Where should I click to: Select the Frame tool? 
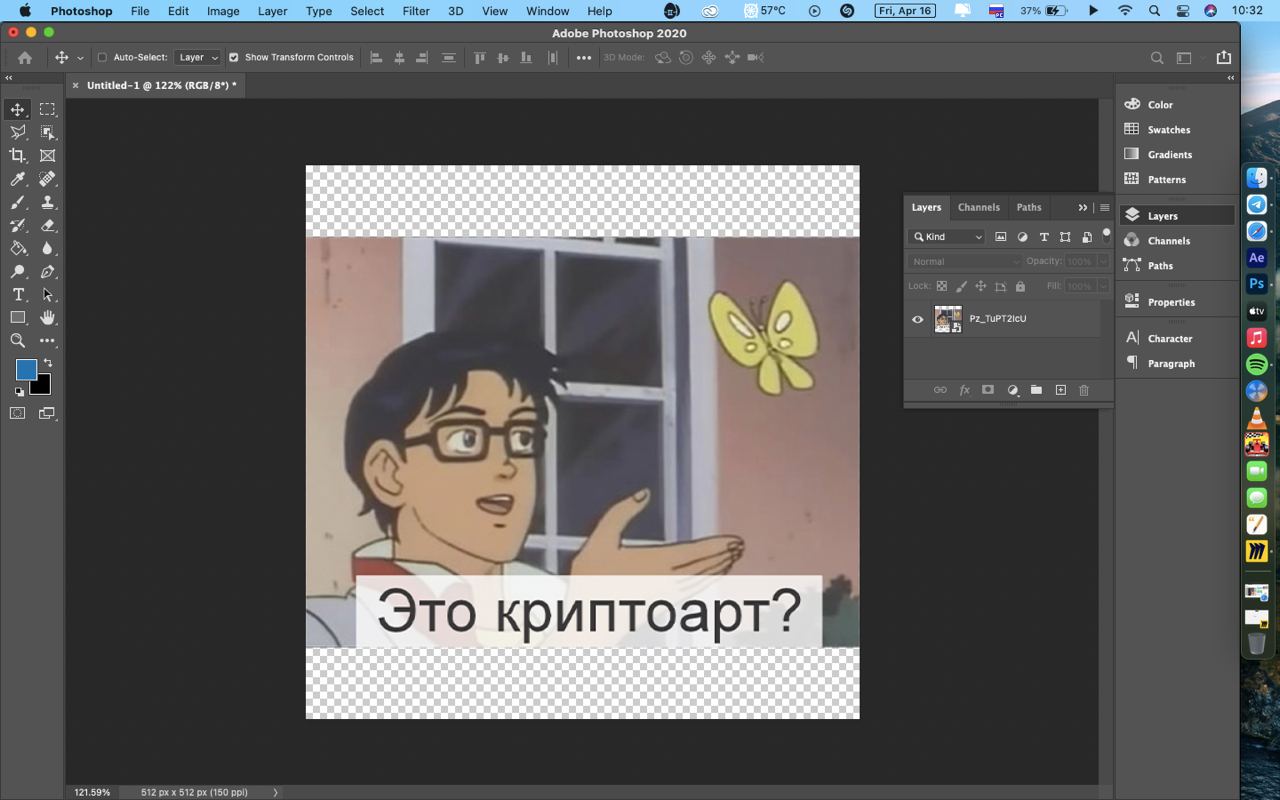pyautogui.click(x=47, y=155)
